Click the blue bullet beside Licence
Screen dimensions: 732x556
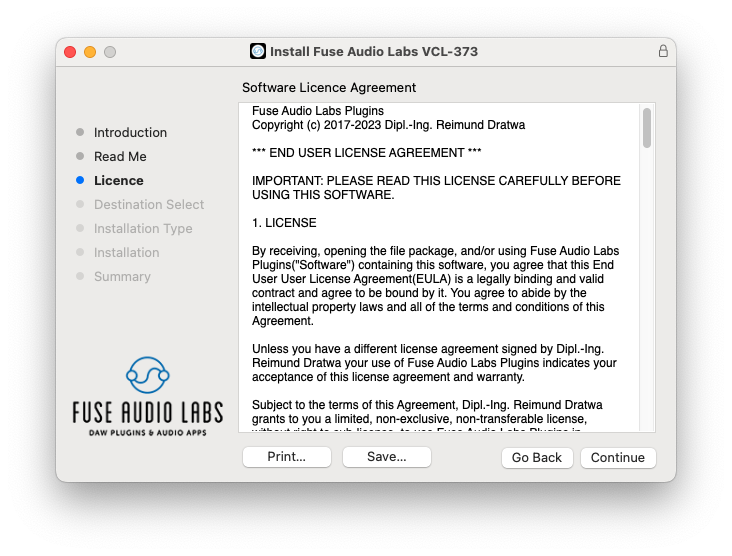coord(80,180)
